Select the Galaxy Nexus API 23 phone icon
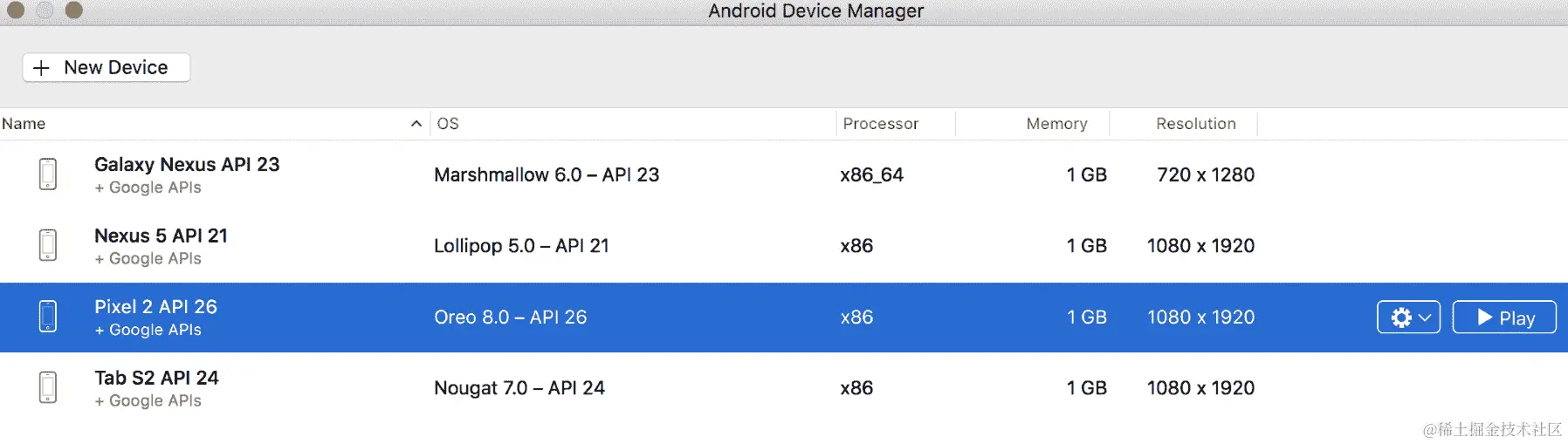Viewport: 1568px width, 444px height. [49, 174]
